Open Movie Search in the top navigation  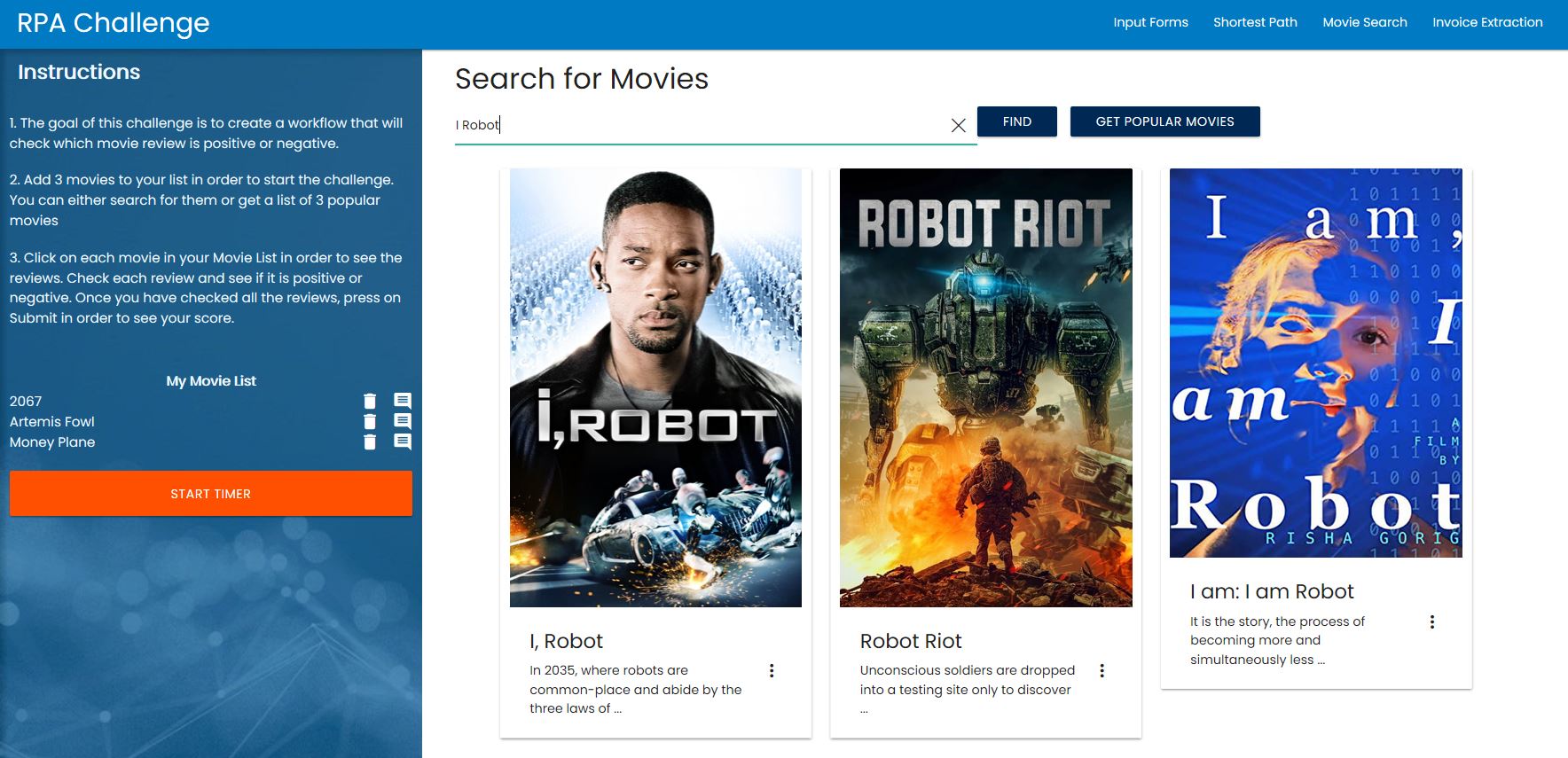[1364, 22]
